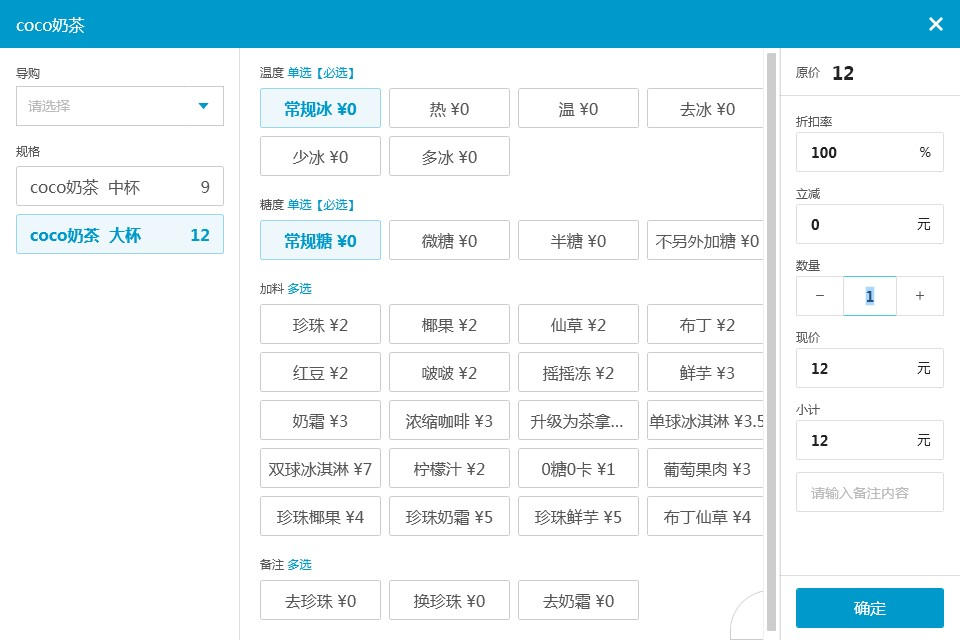Toggle the 奶霜 ¥3 topping

[320, 420]
